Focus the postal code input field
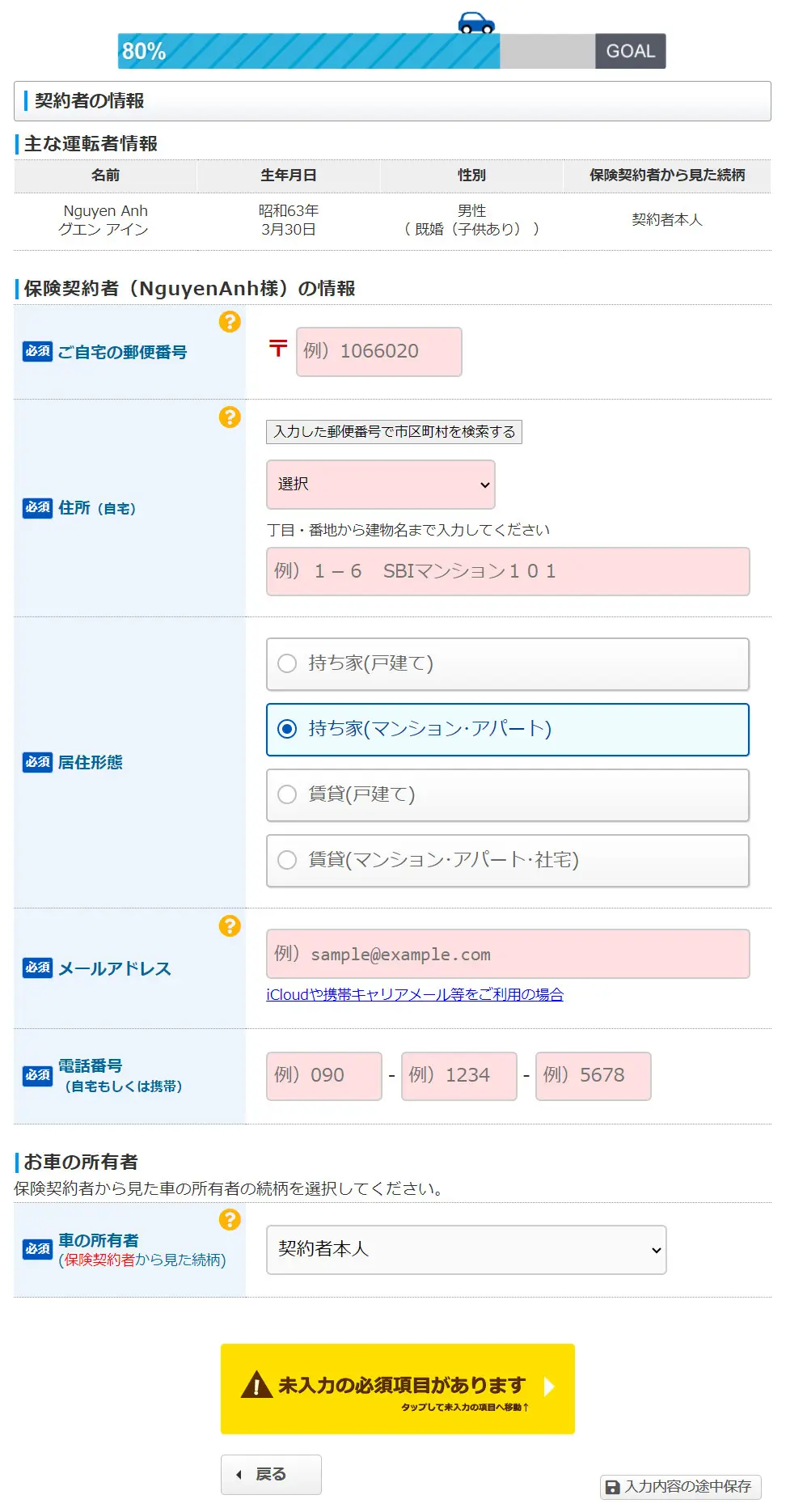786x1512 pixels. (x=378, y=352)
